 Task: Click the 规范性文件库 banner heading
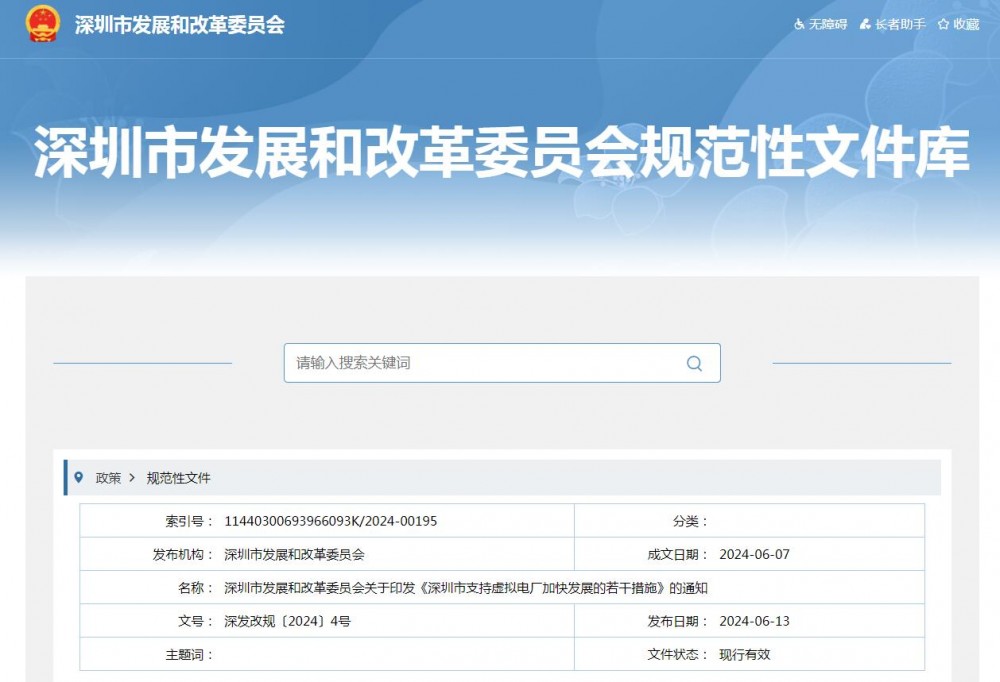click(x=501, y=152)
